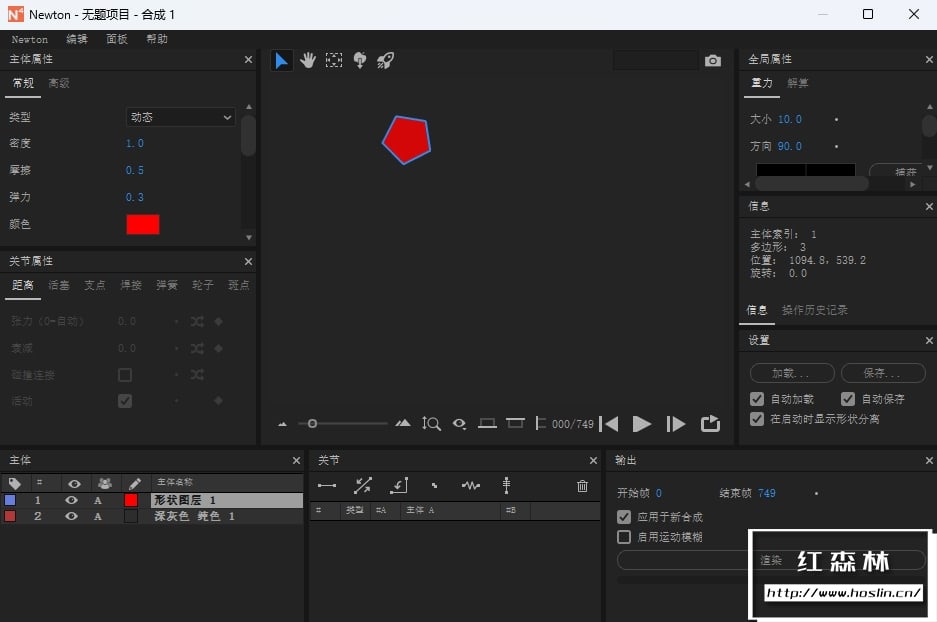
Task: Switch to the 高级 tab
Action: [59, 83]
